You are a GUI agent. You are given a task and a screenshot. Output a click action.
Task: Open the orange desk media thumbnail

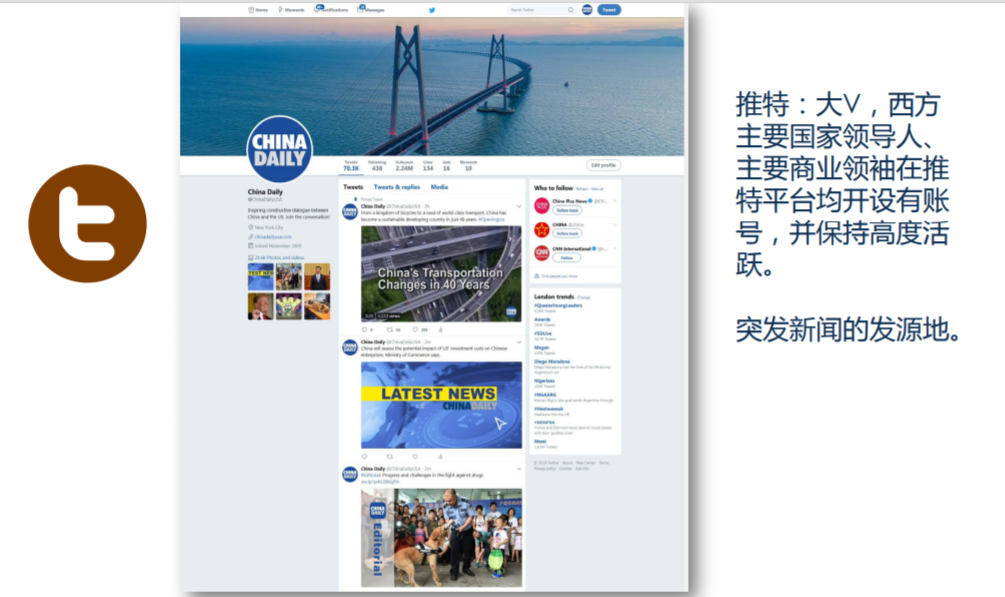pos(317,306)
